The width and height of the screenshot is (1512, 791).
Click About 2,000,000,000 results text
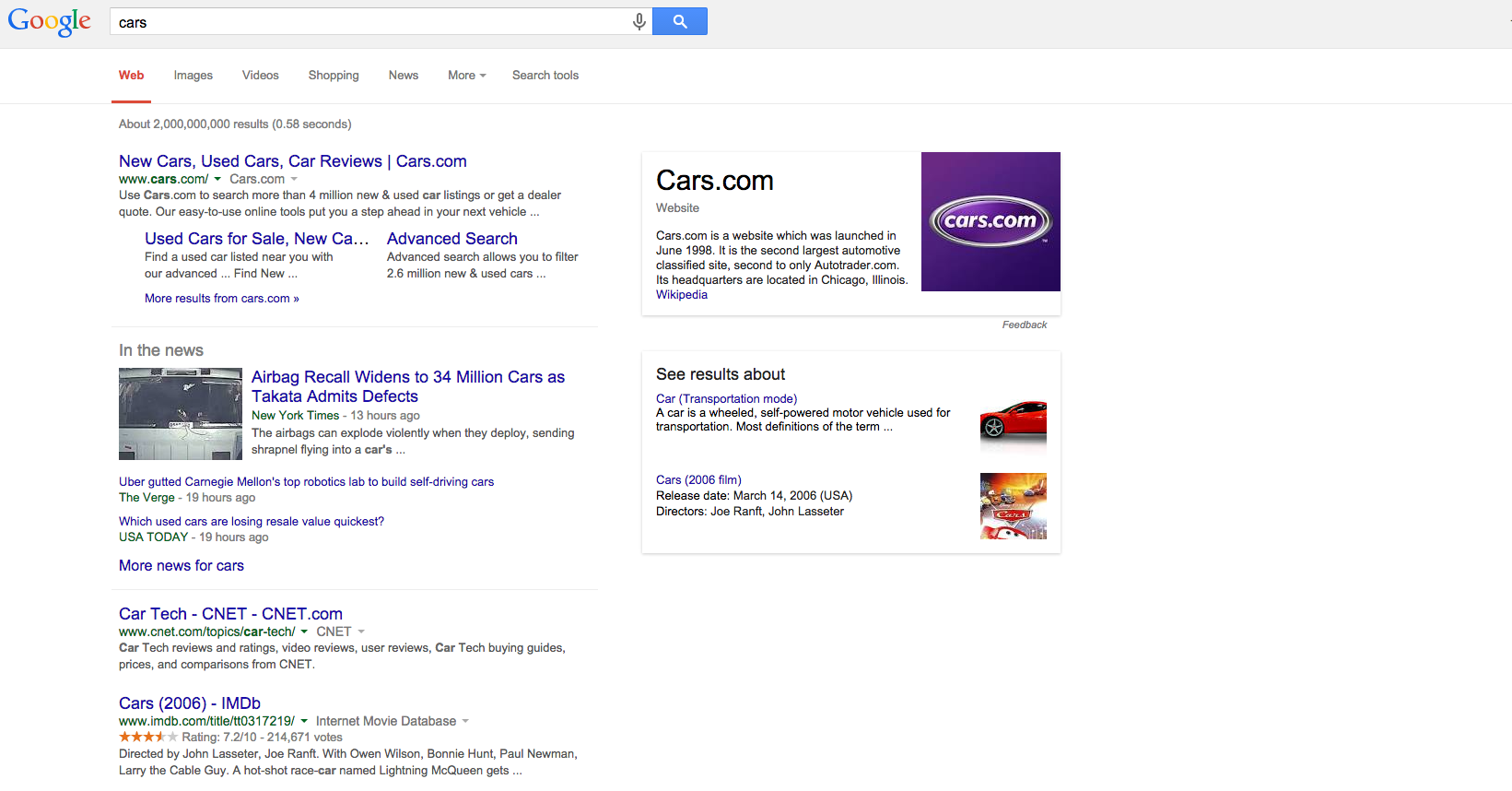235,124
